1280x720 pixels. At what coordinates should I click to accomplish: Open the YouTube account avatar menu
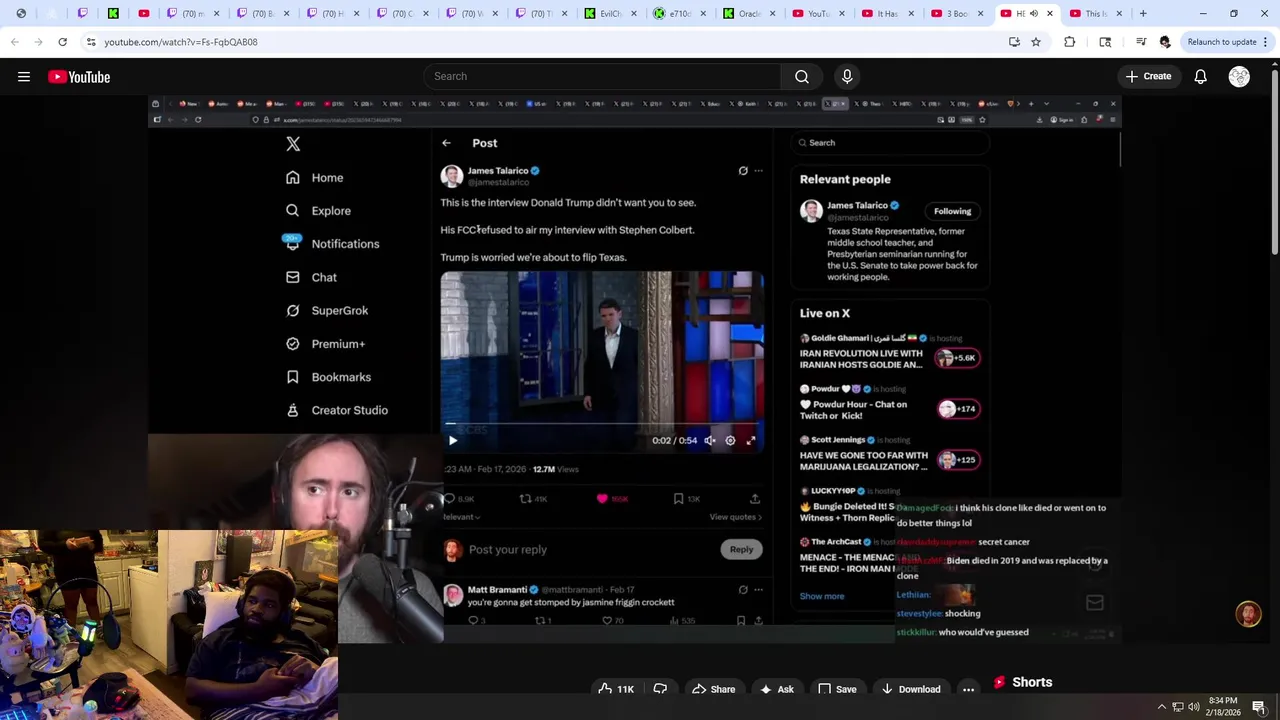(1239, 77)
